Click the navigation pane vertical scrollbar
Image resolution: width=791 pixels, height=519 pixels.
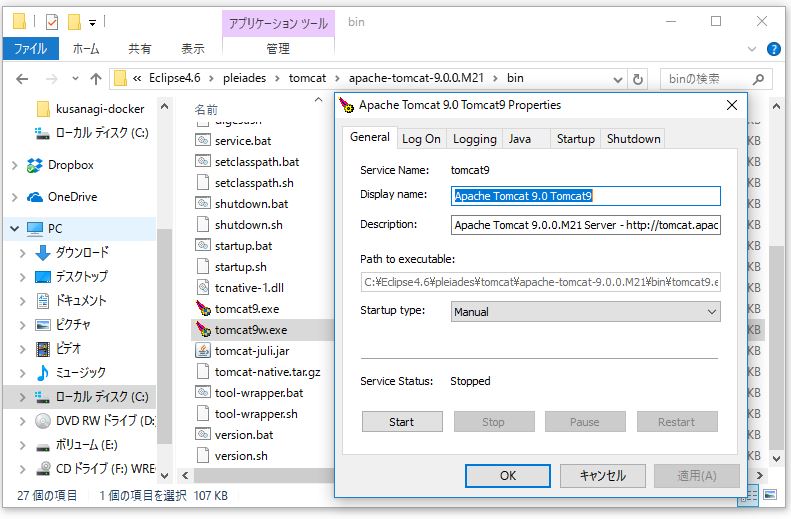tap(164, 337)
